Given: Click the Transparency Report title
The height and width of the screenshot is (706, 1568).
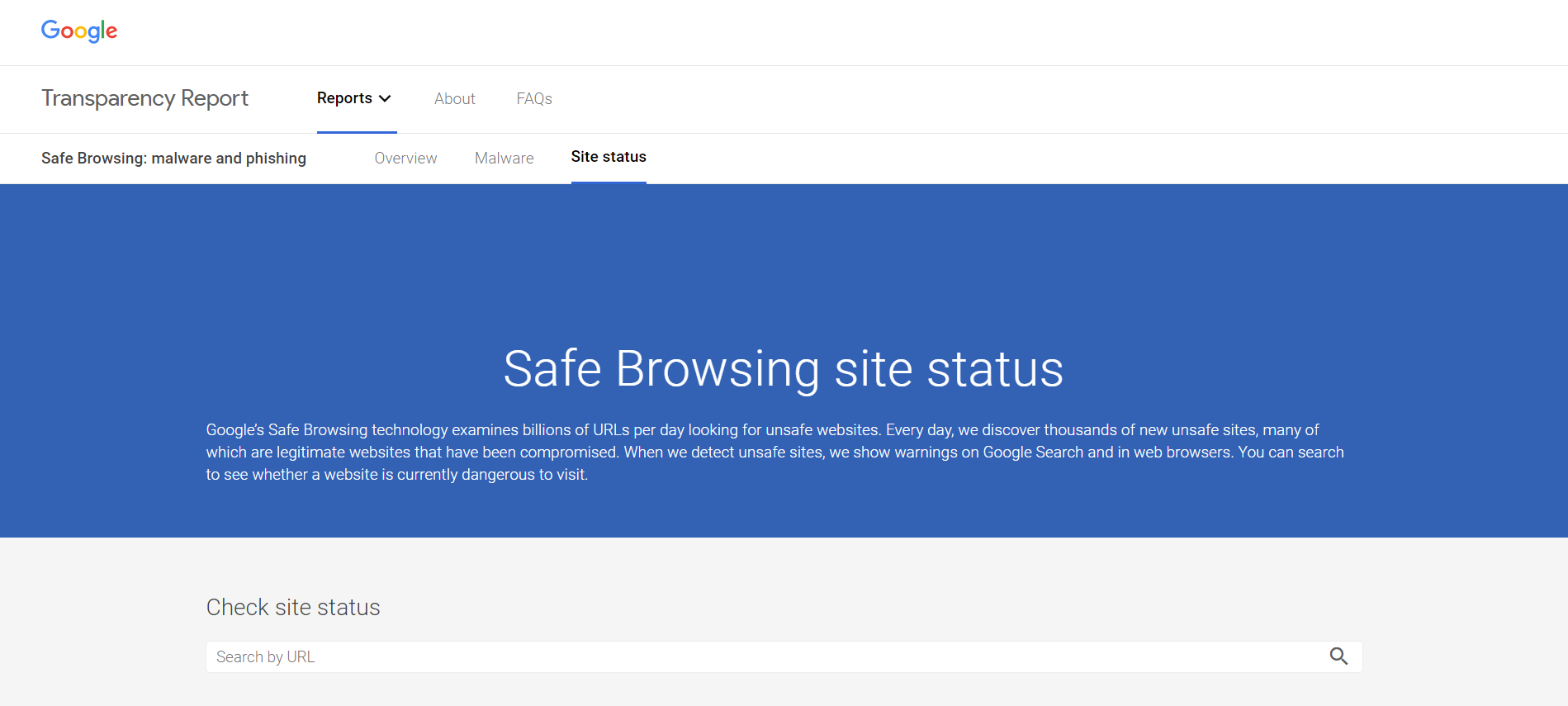Looking at the screenshot, I should (x=144, y=98).
